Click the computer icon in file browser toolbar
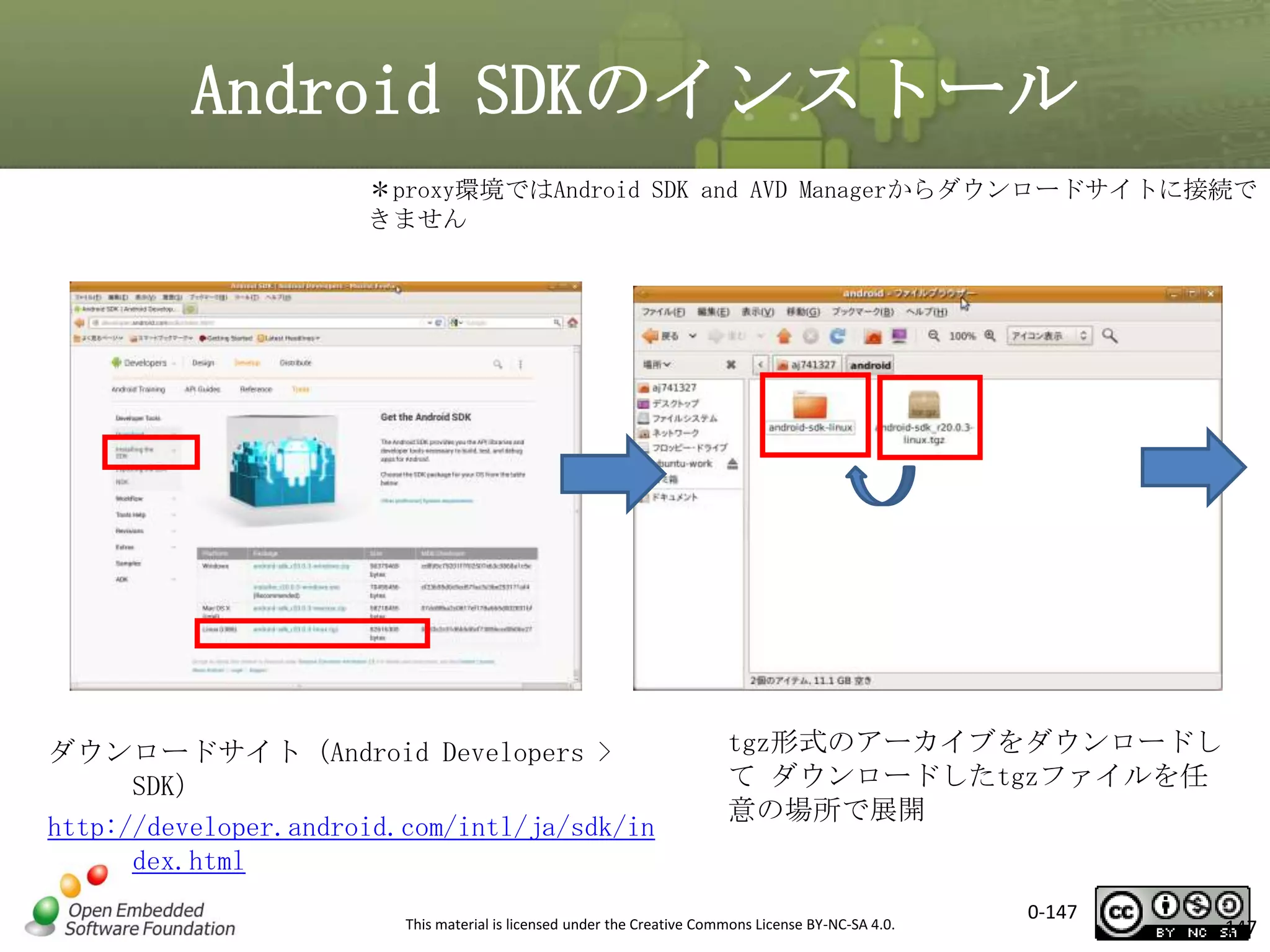The width and height of the screenshot is (1270, 952). pyautogui.click(x=899, y=336)
